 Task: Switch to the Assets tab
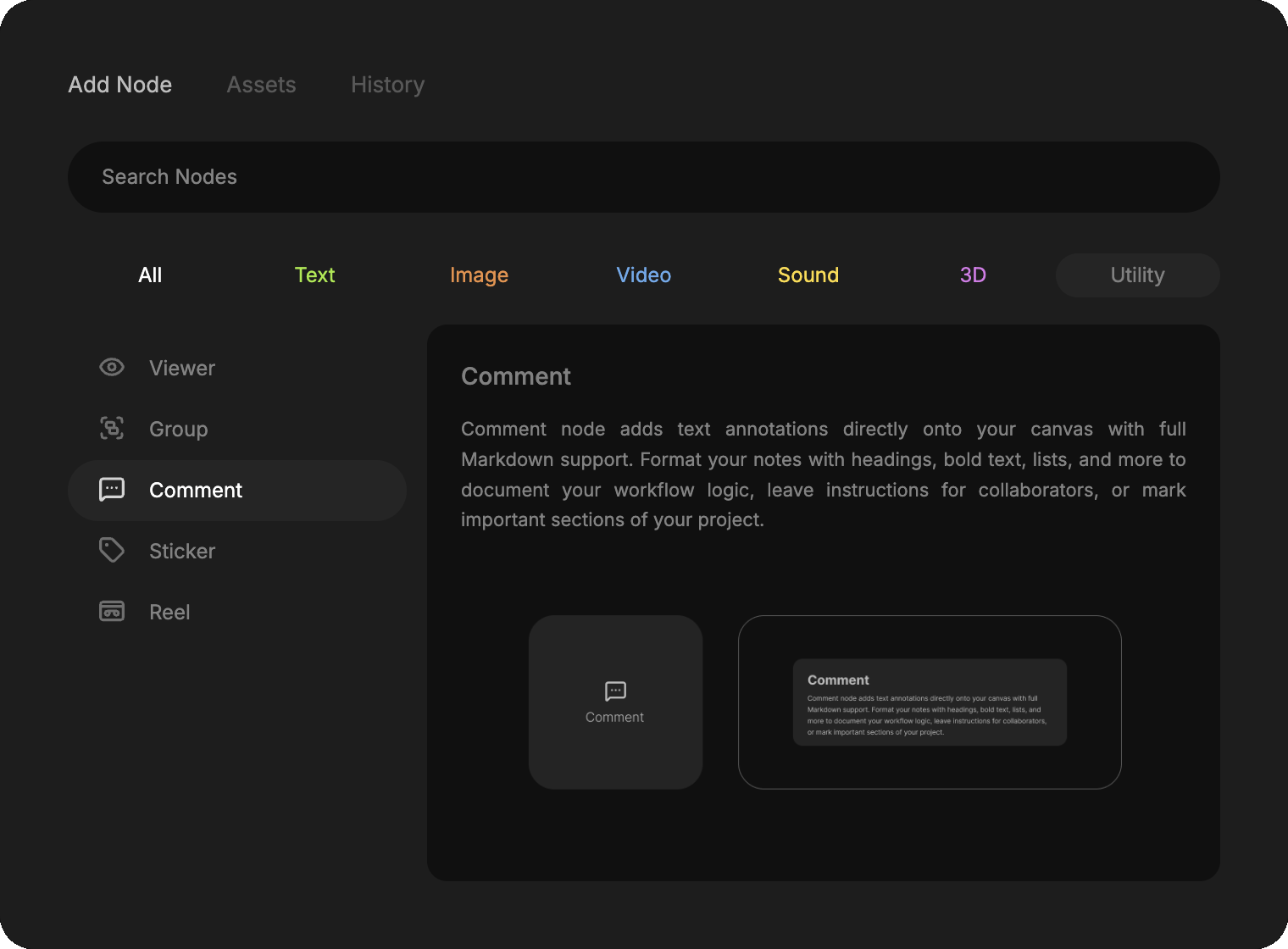tap(261, 85)
